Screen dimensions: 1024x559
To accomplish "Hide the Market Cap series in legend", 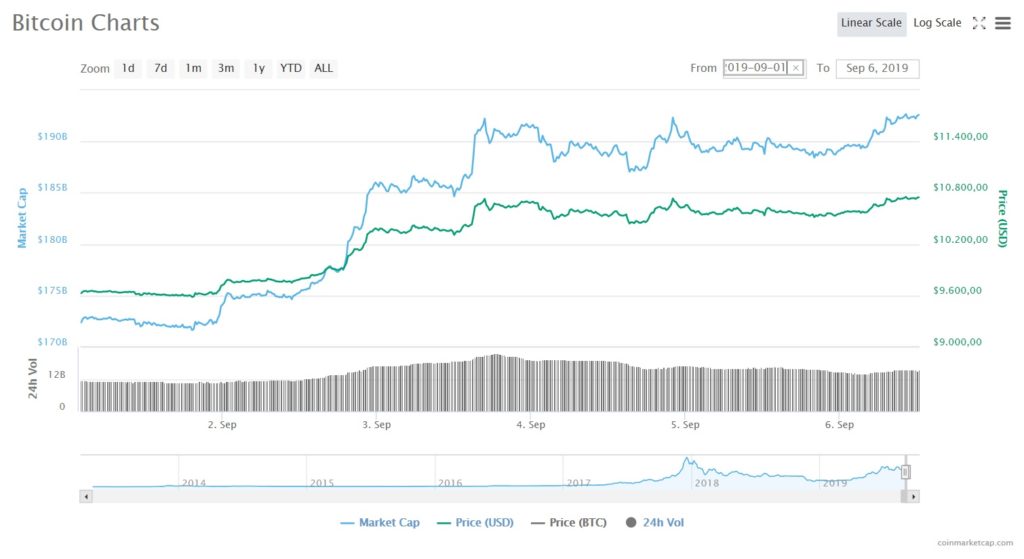I will [380, 522].
